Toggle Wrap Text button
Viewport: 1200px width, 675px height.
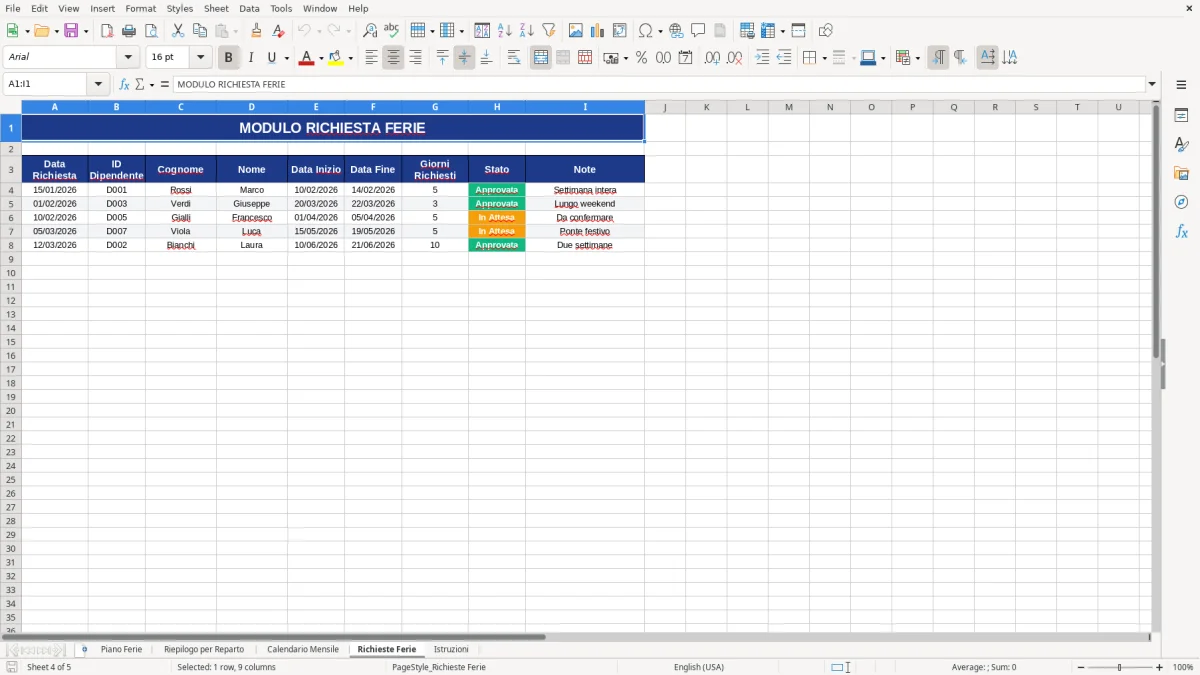(514, 58)
